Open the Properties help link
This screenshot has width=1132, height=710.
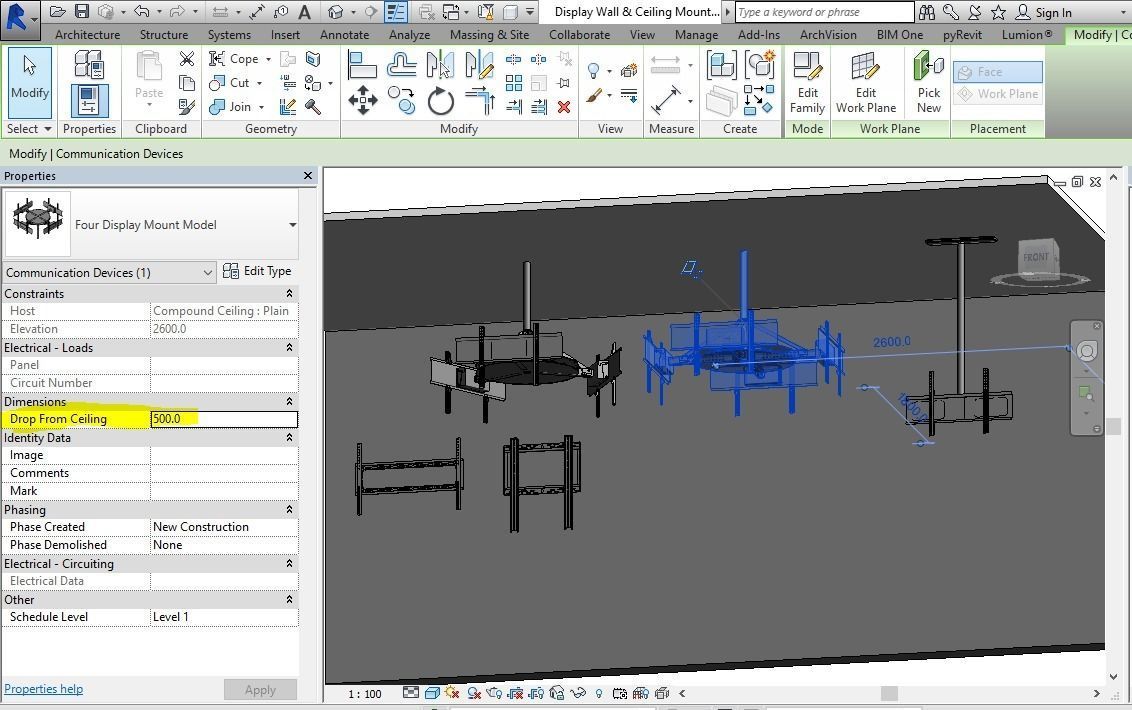coord(44,688)
